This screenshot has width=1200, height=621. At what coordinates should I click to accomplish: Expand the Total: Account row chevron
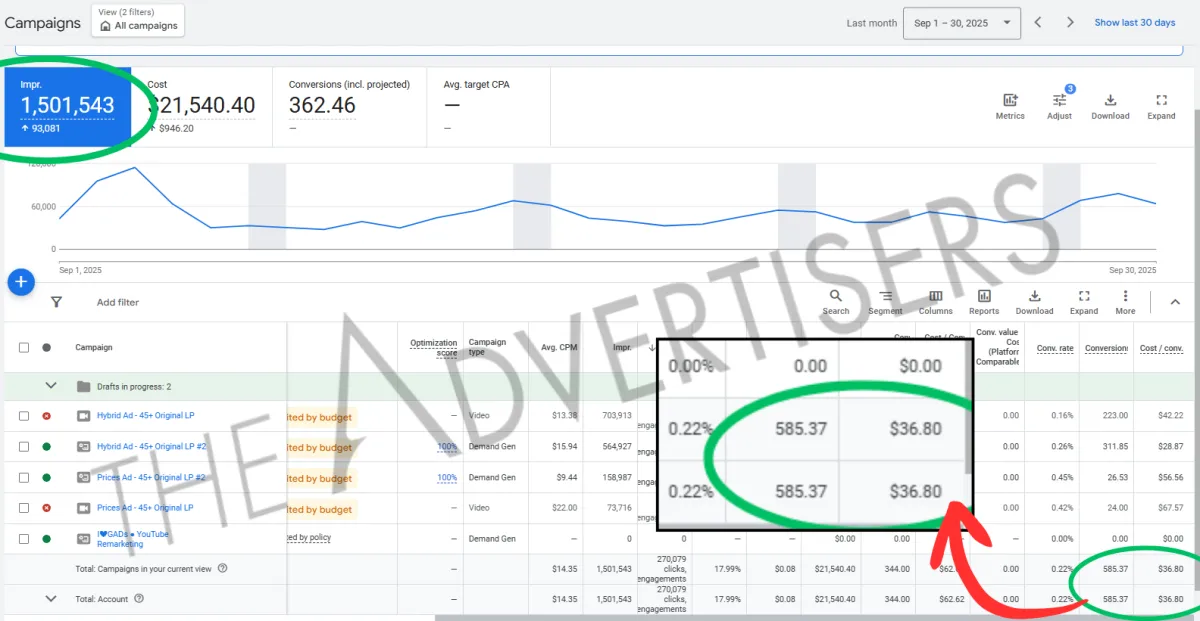51,599
